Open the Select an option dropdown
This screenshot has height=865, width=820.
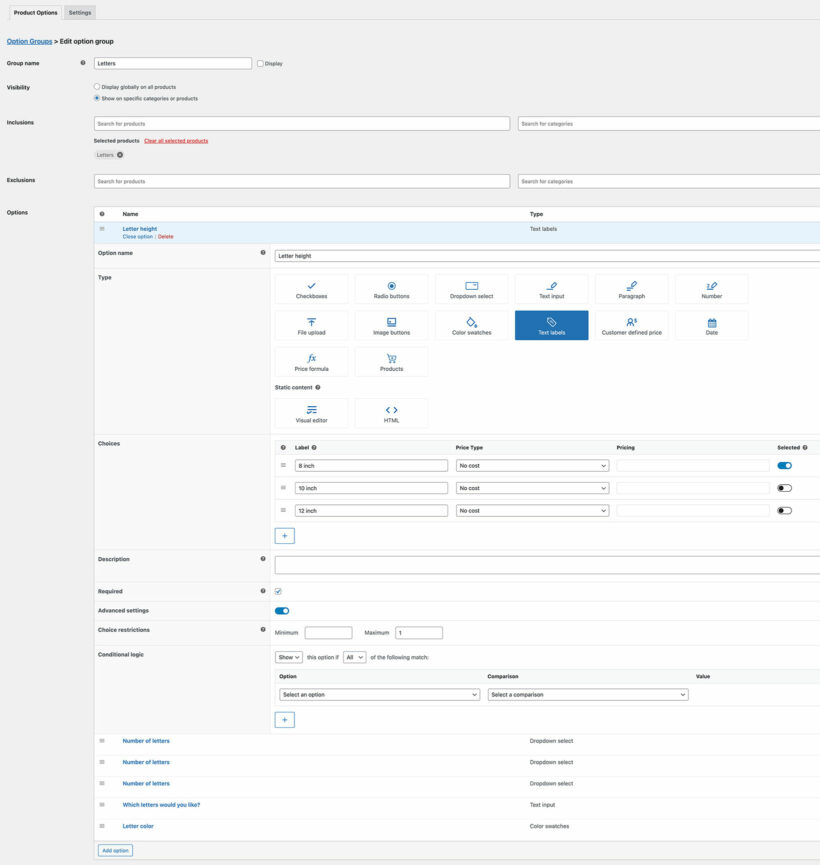pos(379,694)
